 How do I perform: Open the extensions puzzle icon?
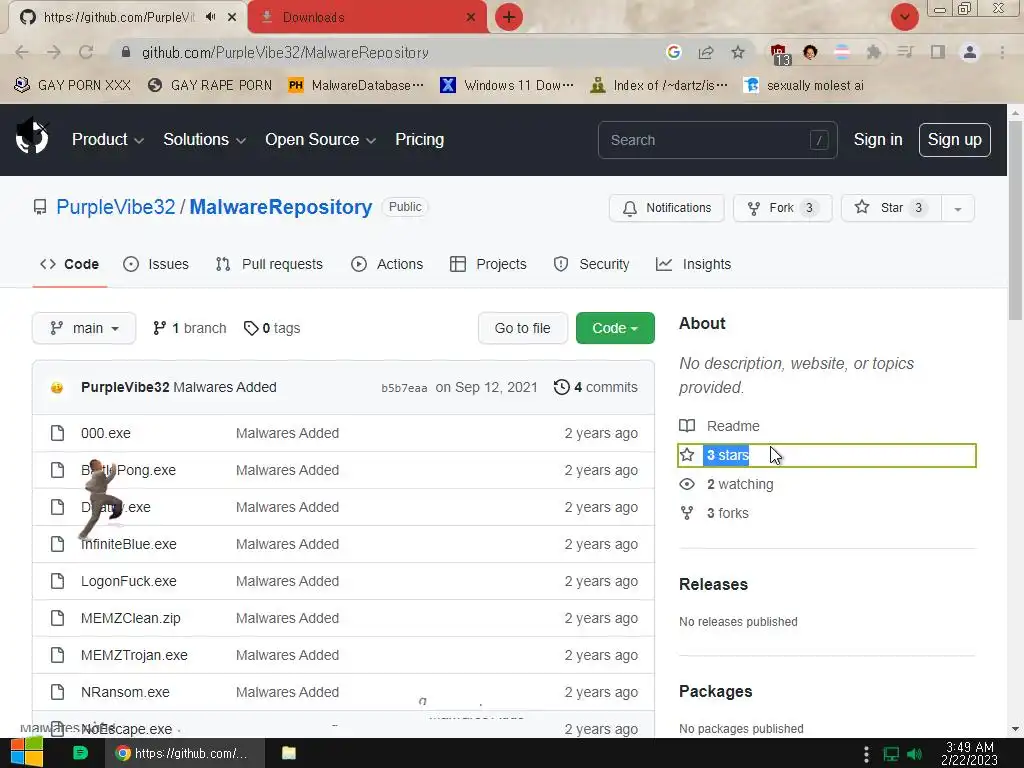point(874,52)
